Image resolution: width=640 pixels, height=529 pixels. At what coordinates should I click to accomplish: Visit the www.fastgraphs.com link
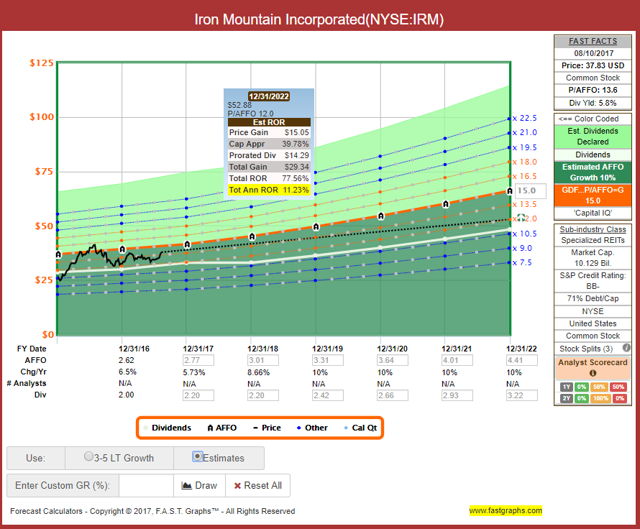pos(505,511)
